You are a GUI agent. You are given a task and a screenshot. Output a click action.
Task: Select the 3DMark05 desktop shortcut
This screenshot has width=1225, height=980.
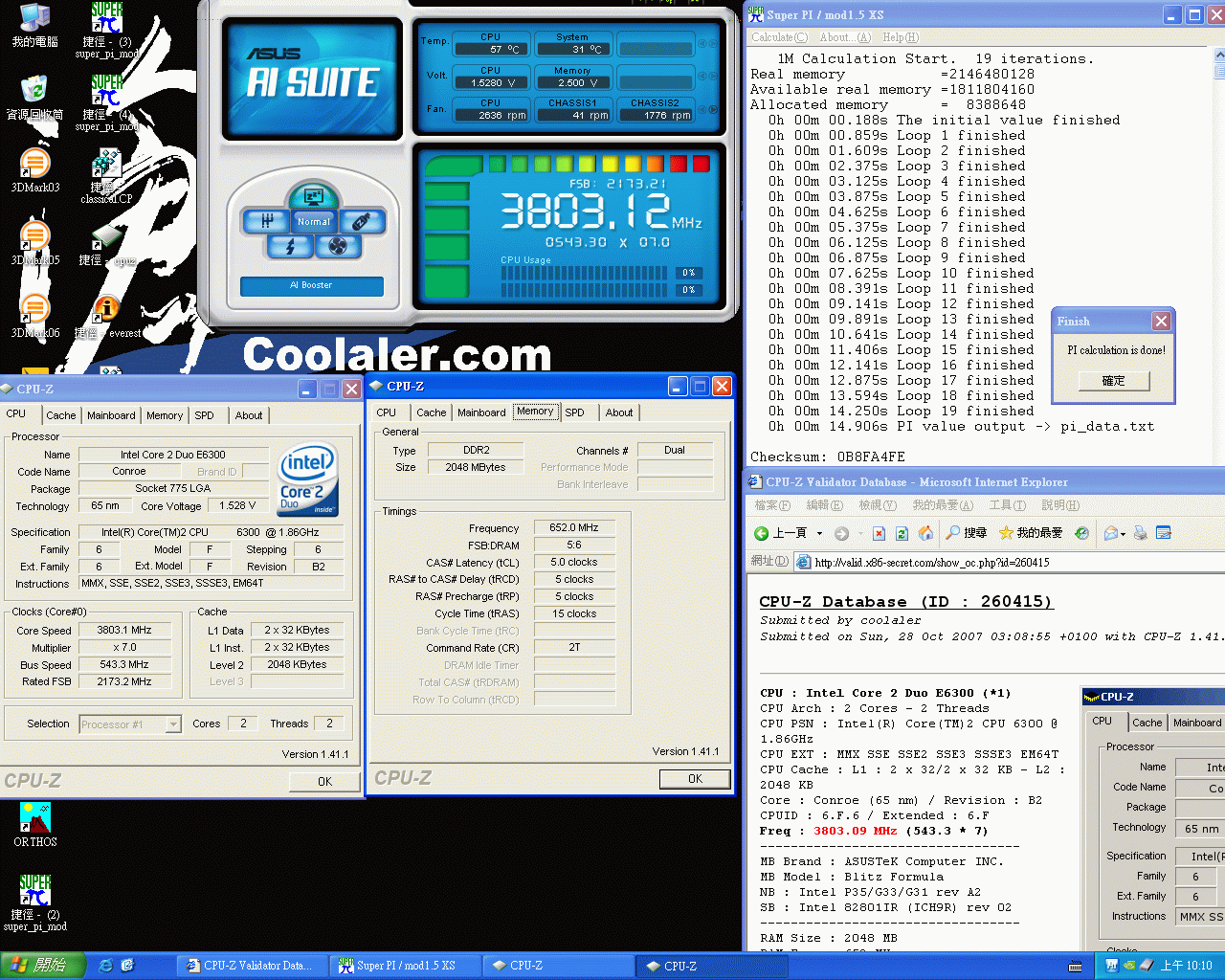[35, 243]
